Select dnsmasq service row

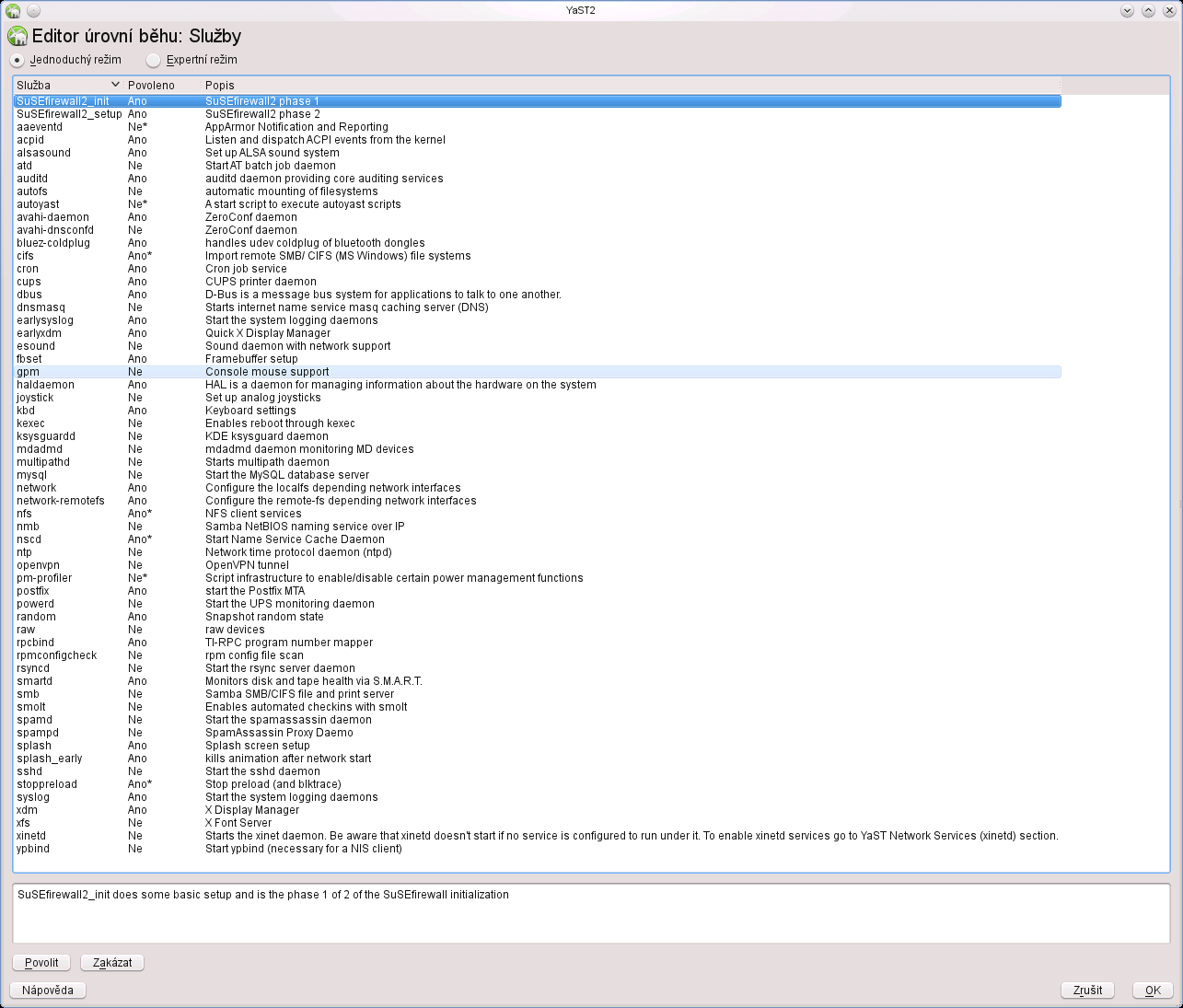[x=538, y=307]
